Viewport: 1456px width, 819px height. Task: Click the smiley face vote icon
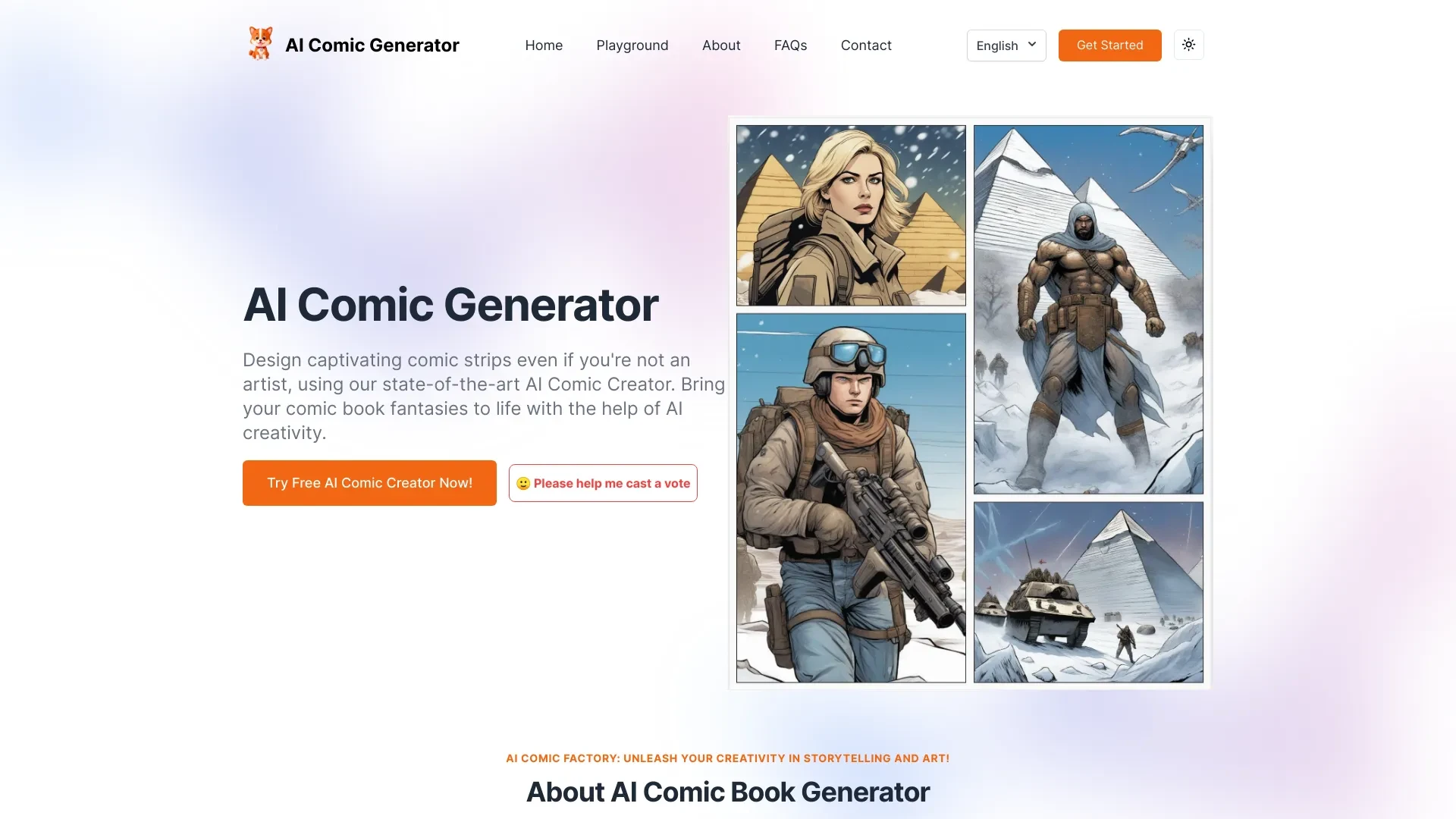tap(521, 482)
